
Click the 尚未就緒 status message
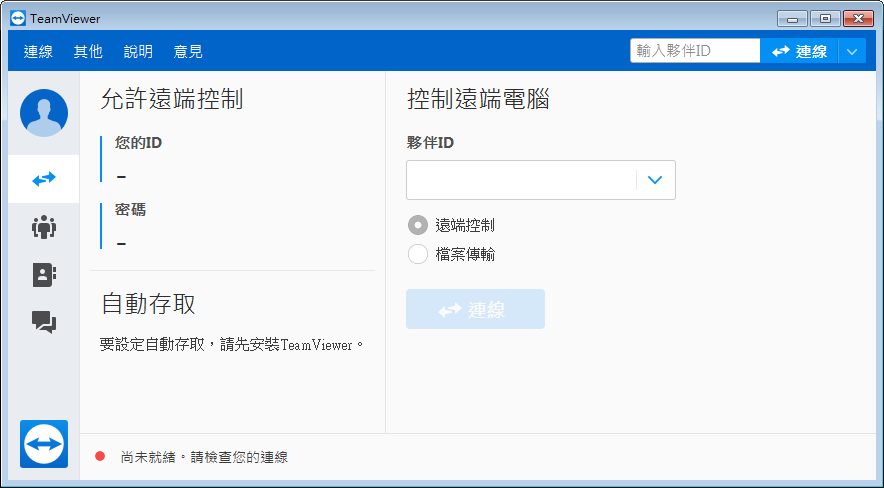pos(204,457)
